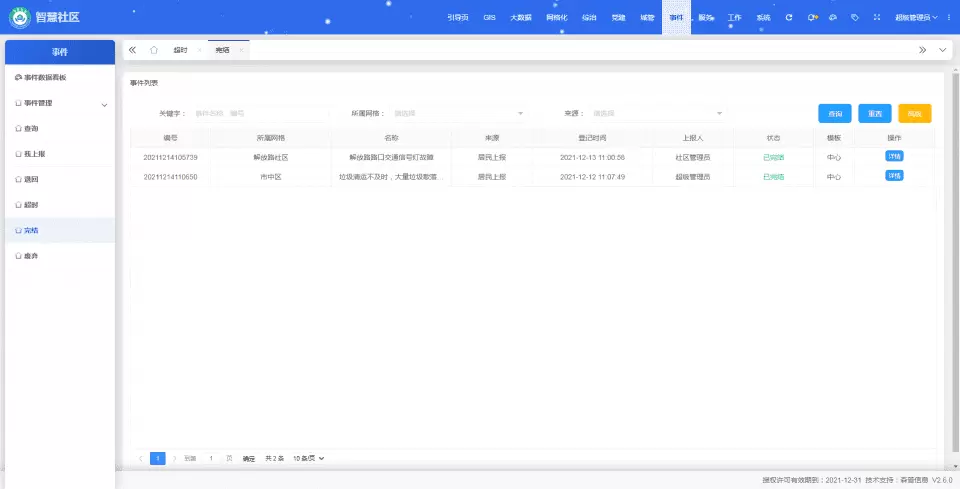Open the tab options down chevron

click(942, 50)
